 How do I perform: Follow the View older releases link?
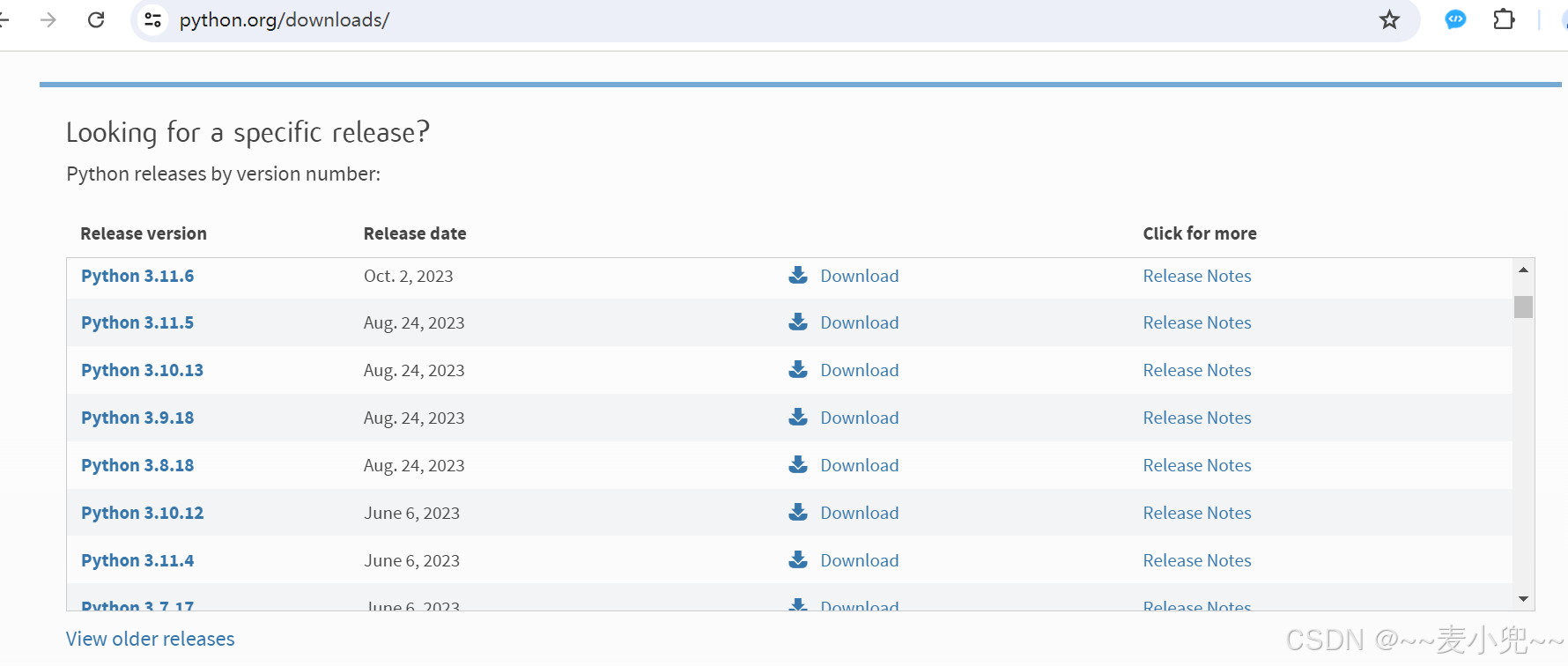(x=151, y=639)
